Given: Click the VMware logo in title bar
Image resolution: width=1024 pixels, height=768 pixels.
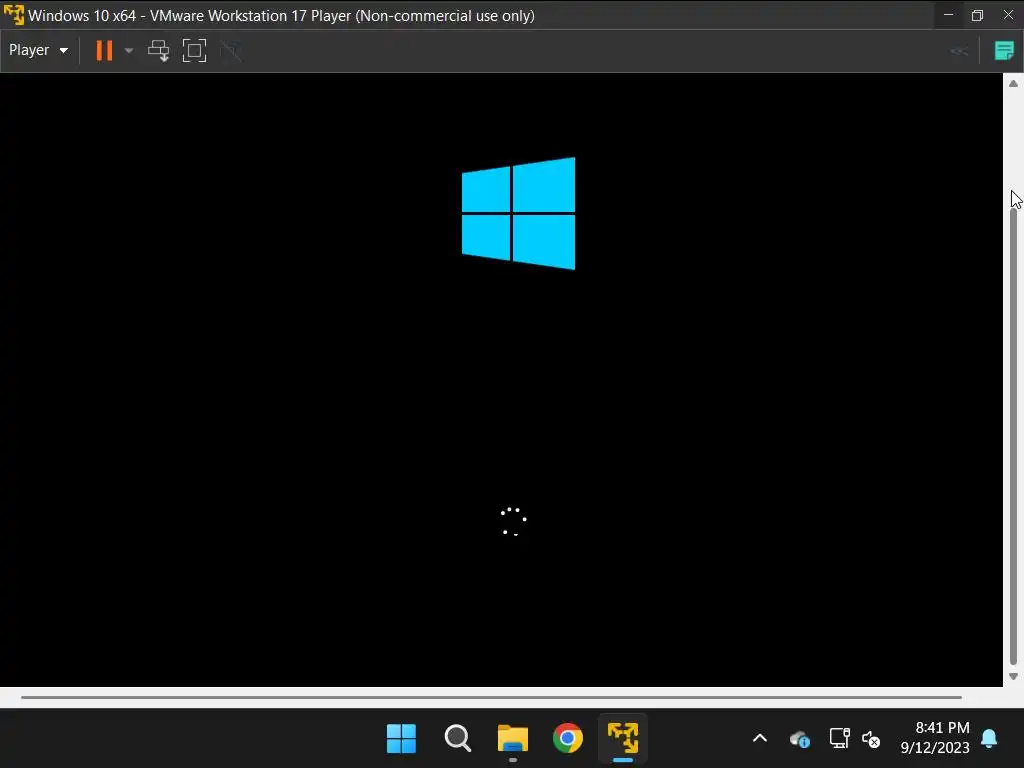Looking at the screenshot, I should click(x=14, y=15).
